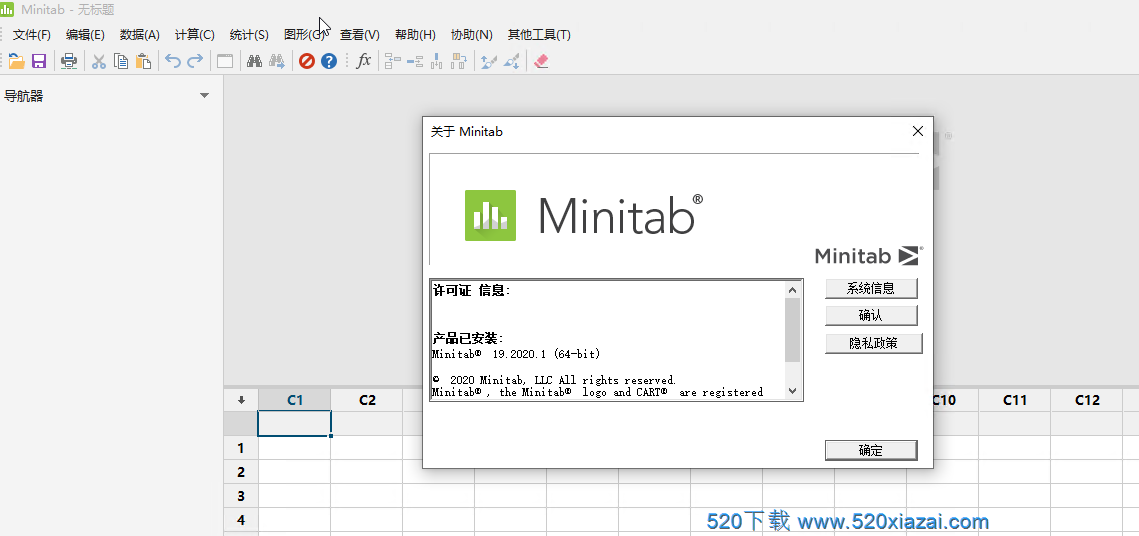Click the license info scrollbar up arrow

(x=793, y=290)
